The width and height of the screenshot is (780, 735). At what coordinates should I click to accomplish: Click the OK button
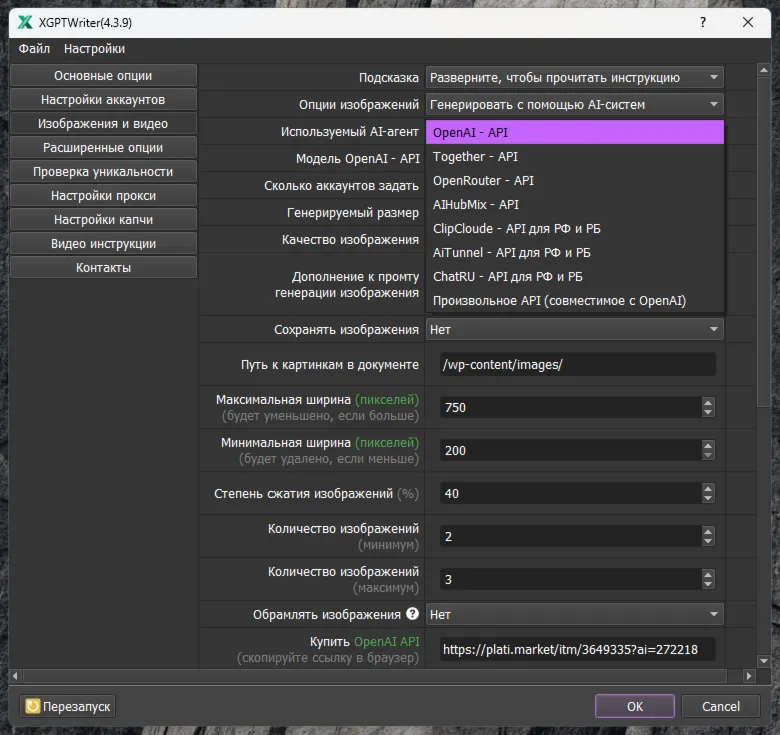click(x=635, y=706)
